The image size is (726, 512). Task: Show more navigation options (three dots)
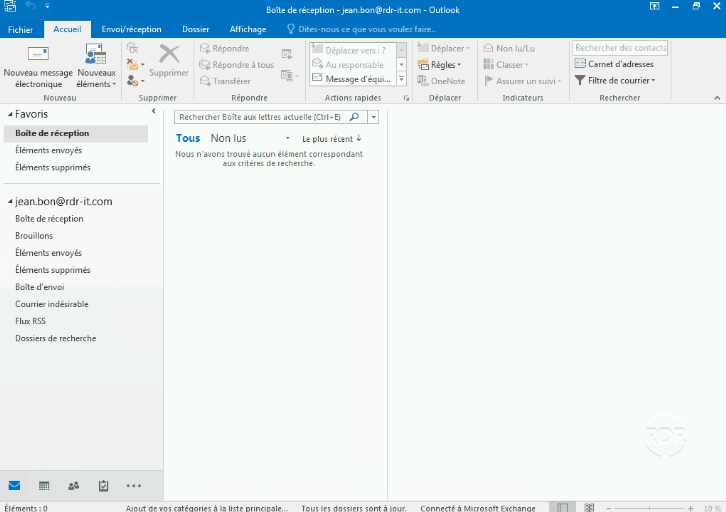click(133, 486)
